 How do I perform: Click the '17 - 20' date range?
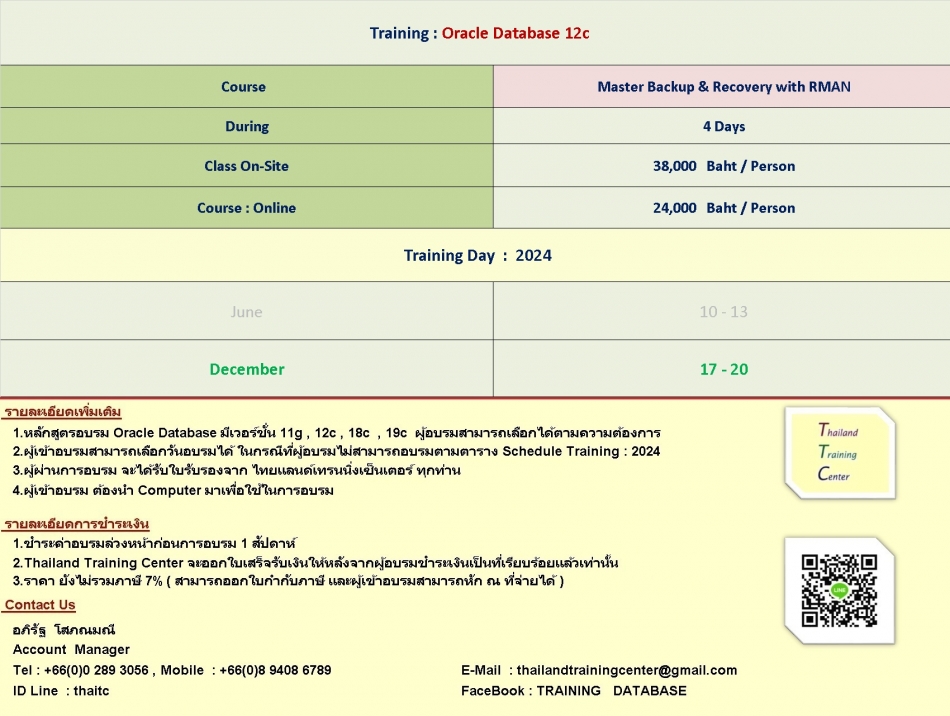[724, 369]
